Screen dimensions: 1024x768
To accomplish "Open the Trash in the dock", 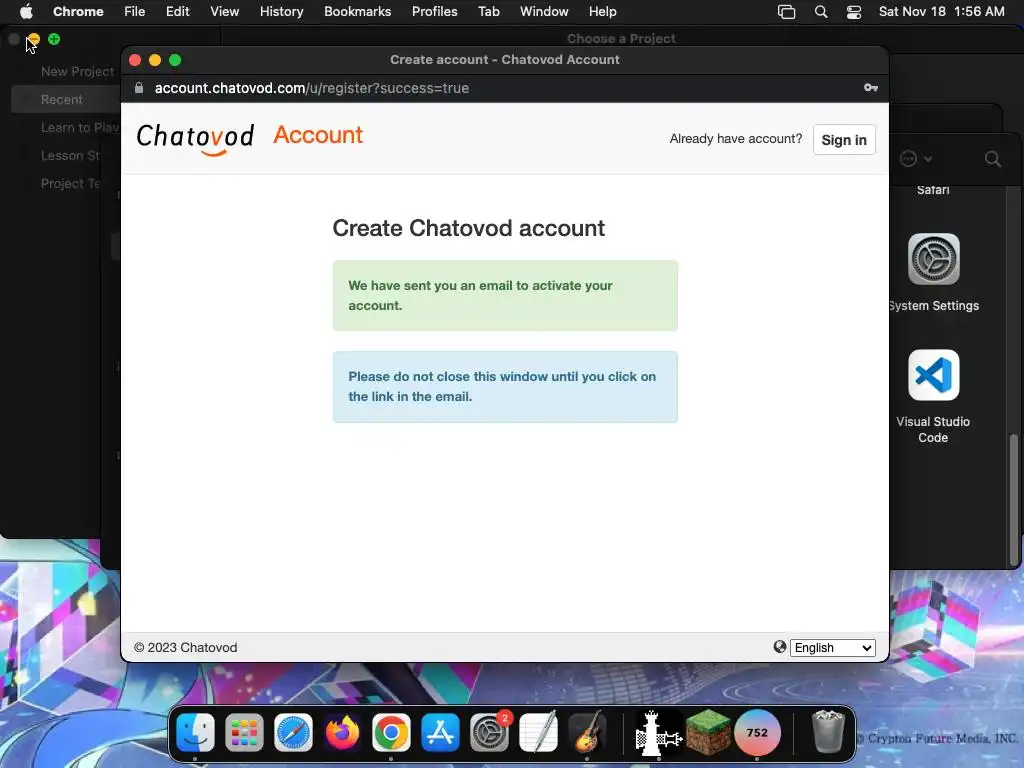I will 828,732.
